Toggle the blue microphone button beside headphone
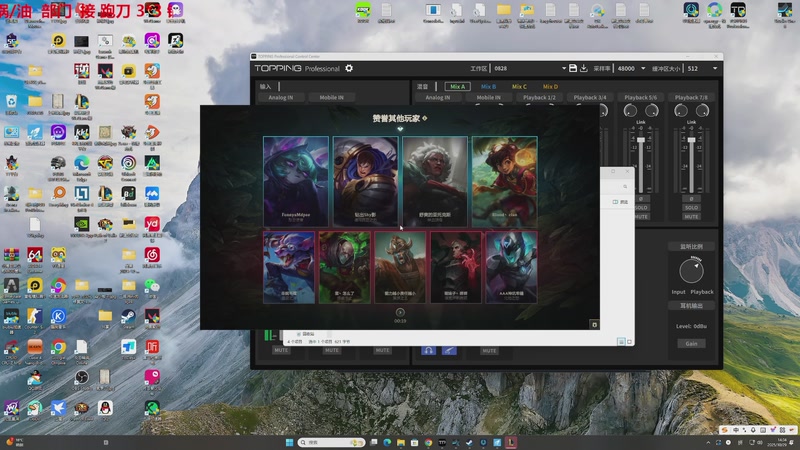 (x=449, y=351)
